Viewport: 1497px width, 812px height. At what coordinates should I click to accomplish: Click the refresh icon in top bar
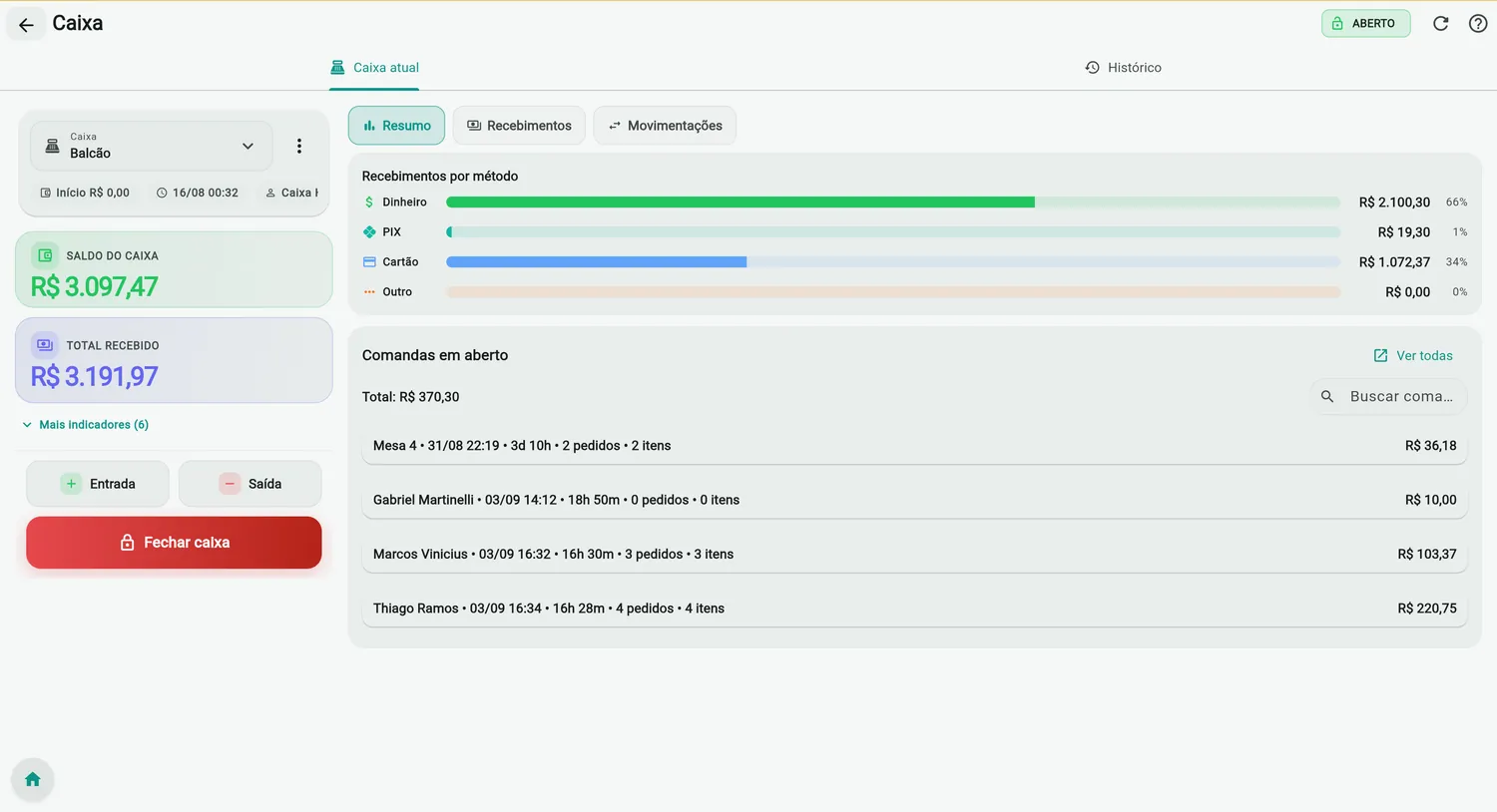(x=1440, y=24)
